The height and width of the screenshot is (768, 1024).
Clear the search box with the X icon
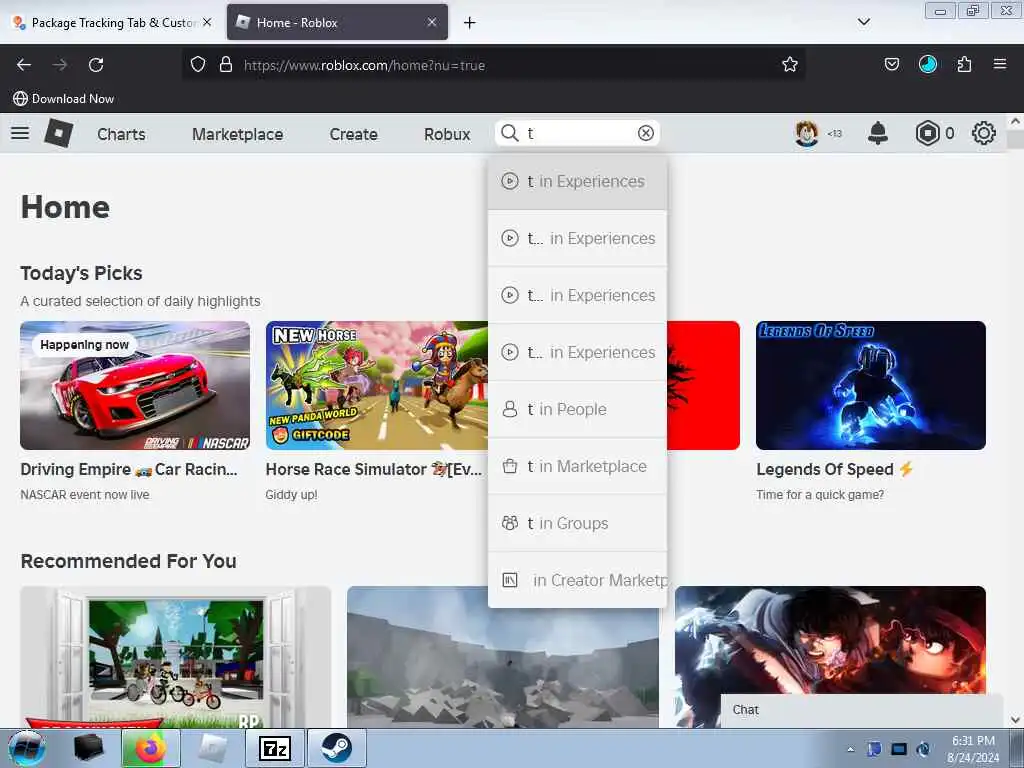(645, 133)
